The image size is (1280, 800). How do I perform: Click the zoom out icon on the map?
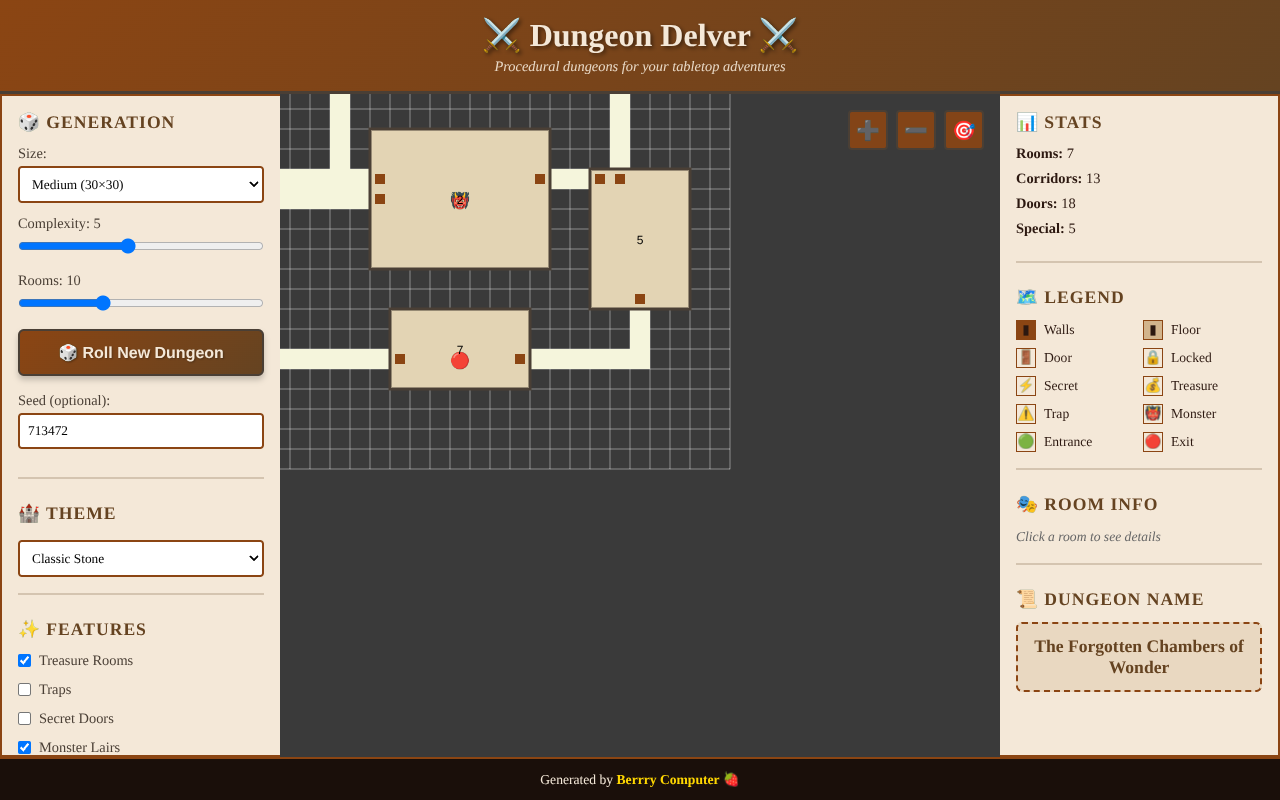point(915,129)
